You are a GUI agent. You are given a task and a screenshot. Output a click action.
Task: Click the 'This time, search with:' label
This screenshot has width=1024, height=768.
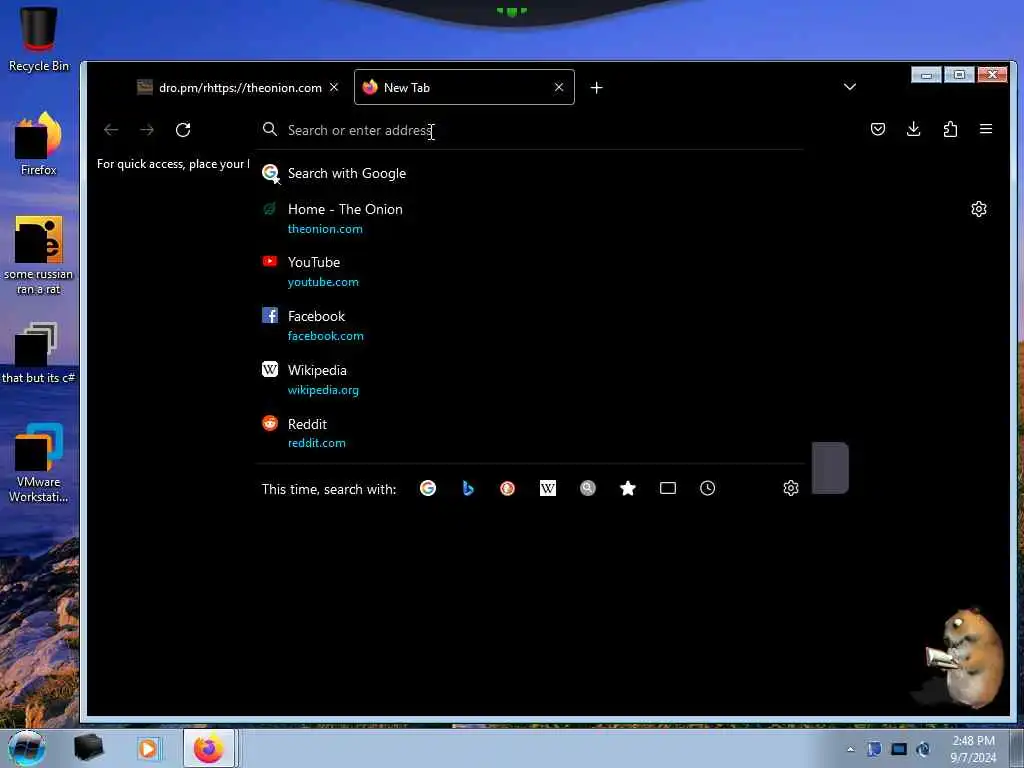pos(328,489)
